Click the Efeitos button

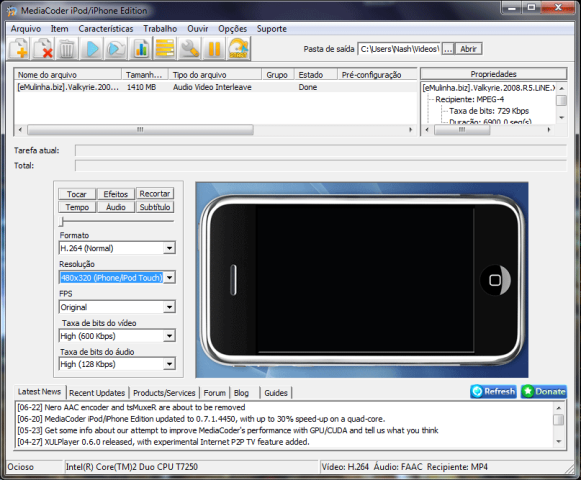coord(116,194)
